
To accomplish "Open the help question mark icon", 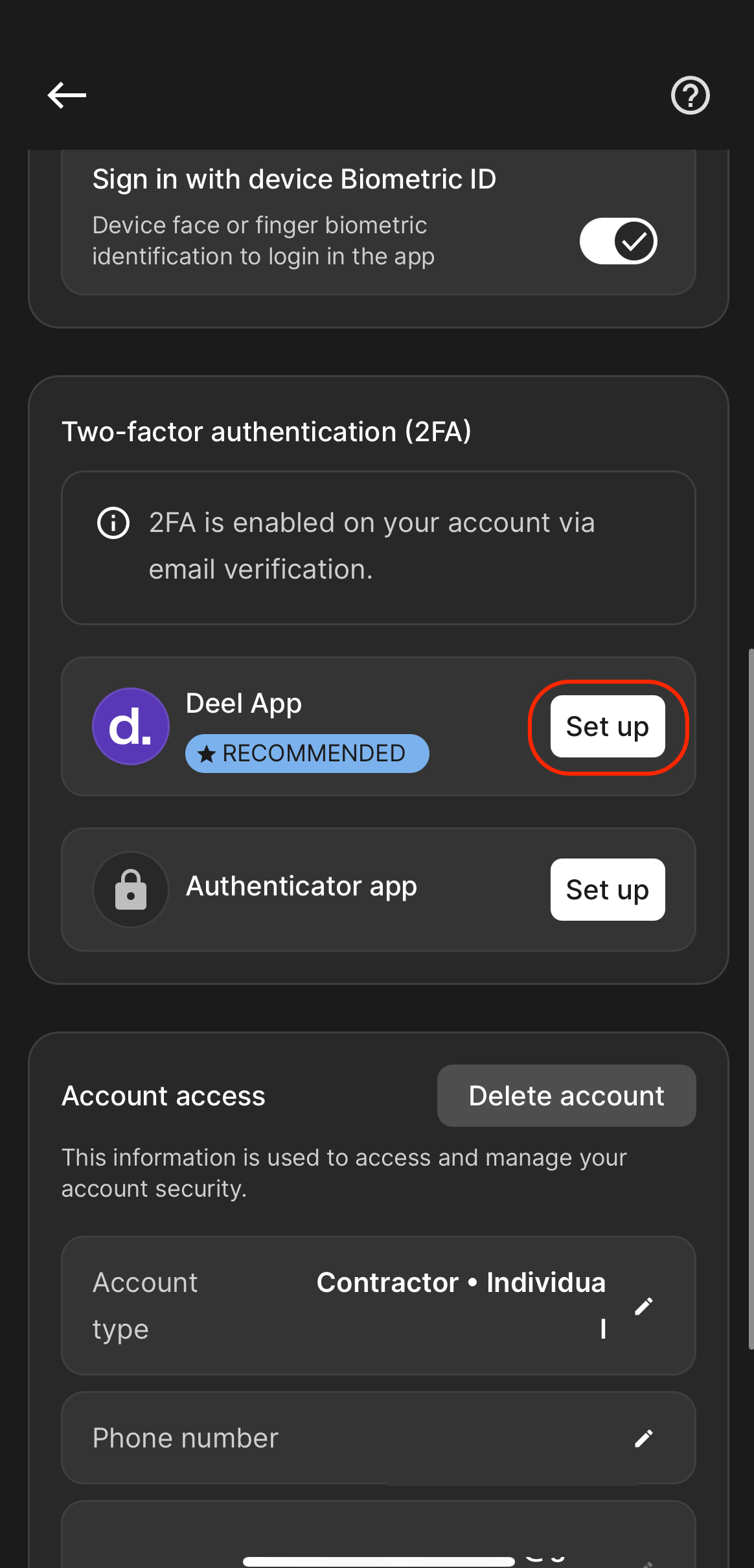I will pos(690,95).
